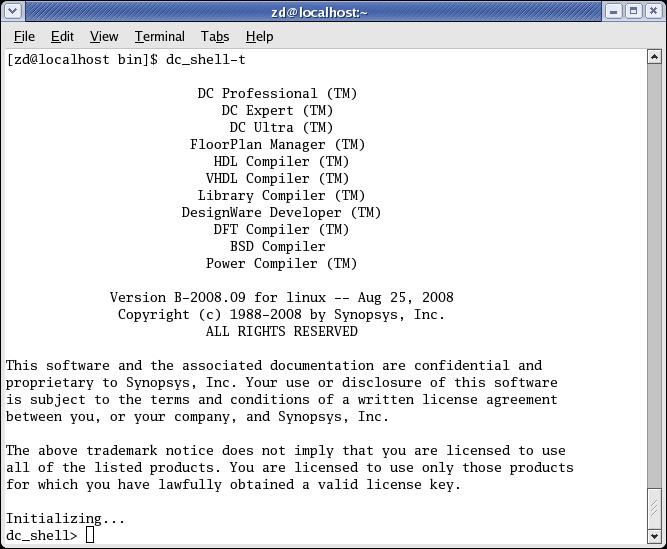Click the dc_shell> prompt cursor
The width and height of the screenshot is (667, 549).
(x=90, y=535)
